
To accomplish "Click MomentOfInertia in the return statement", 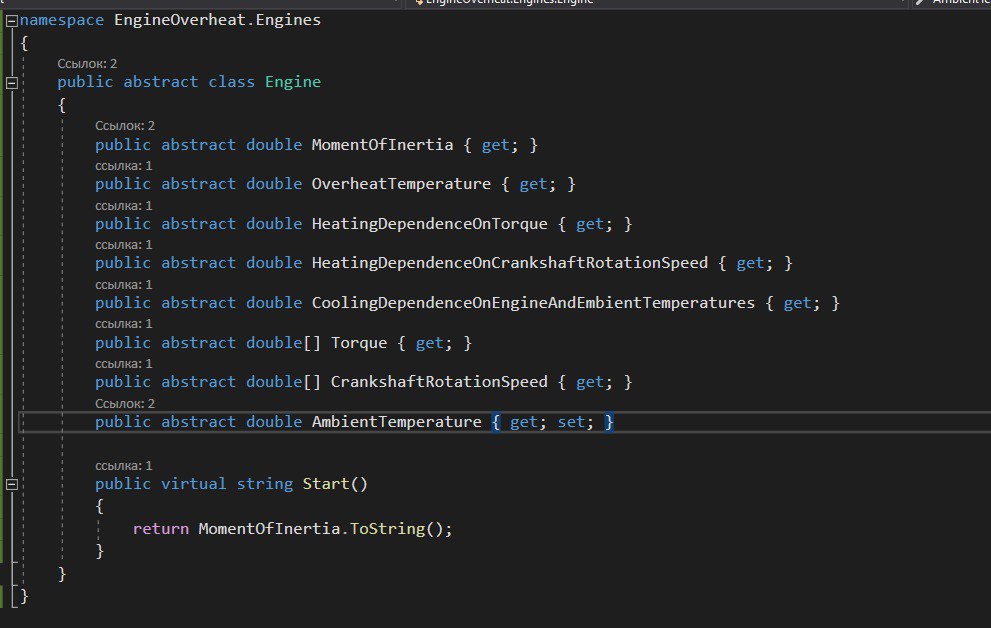I will pyautogui.click(x=269, y=529).
